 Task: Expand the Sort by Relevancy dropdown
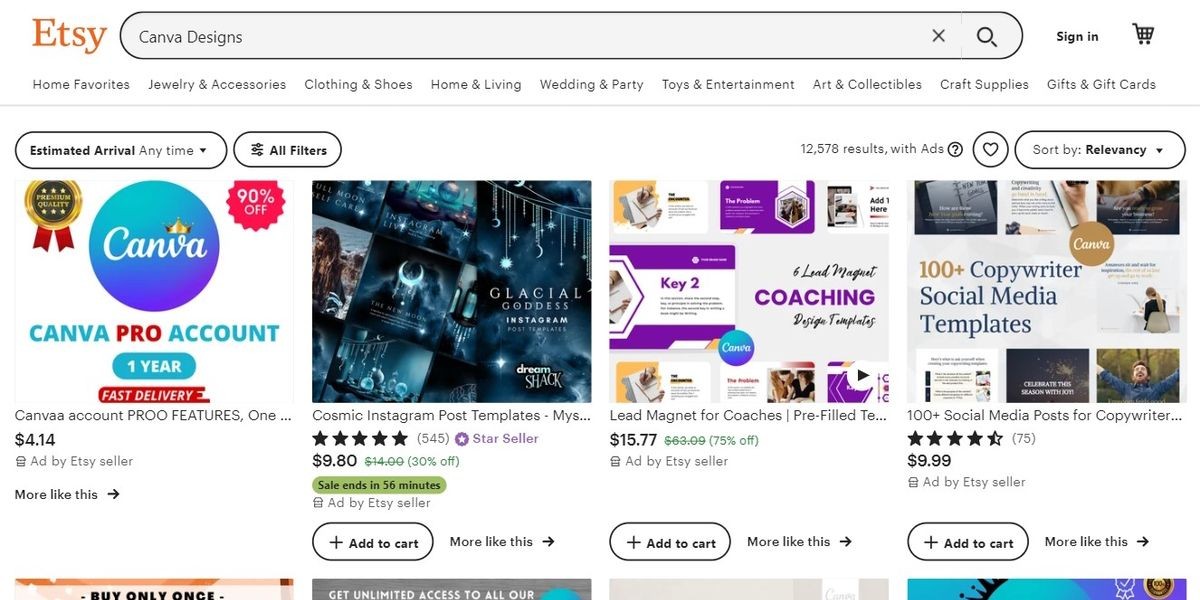[1100, 150]
